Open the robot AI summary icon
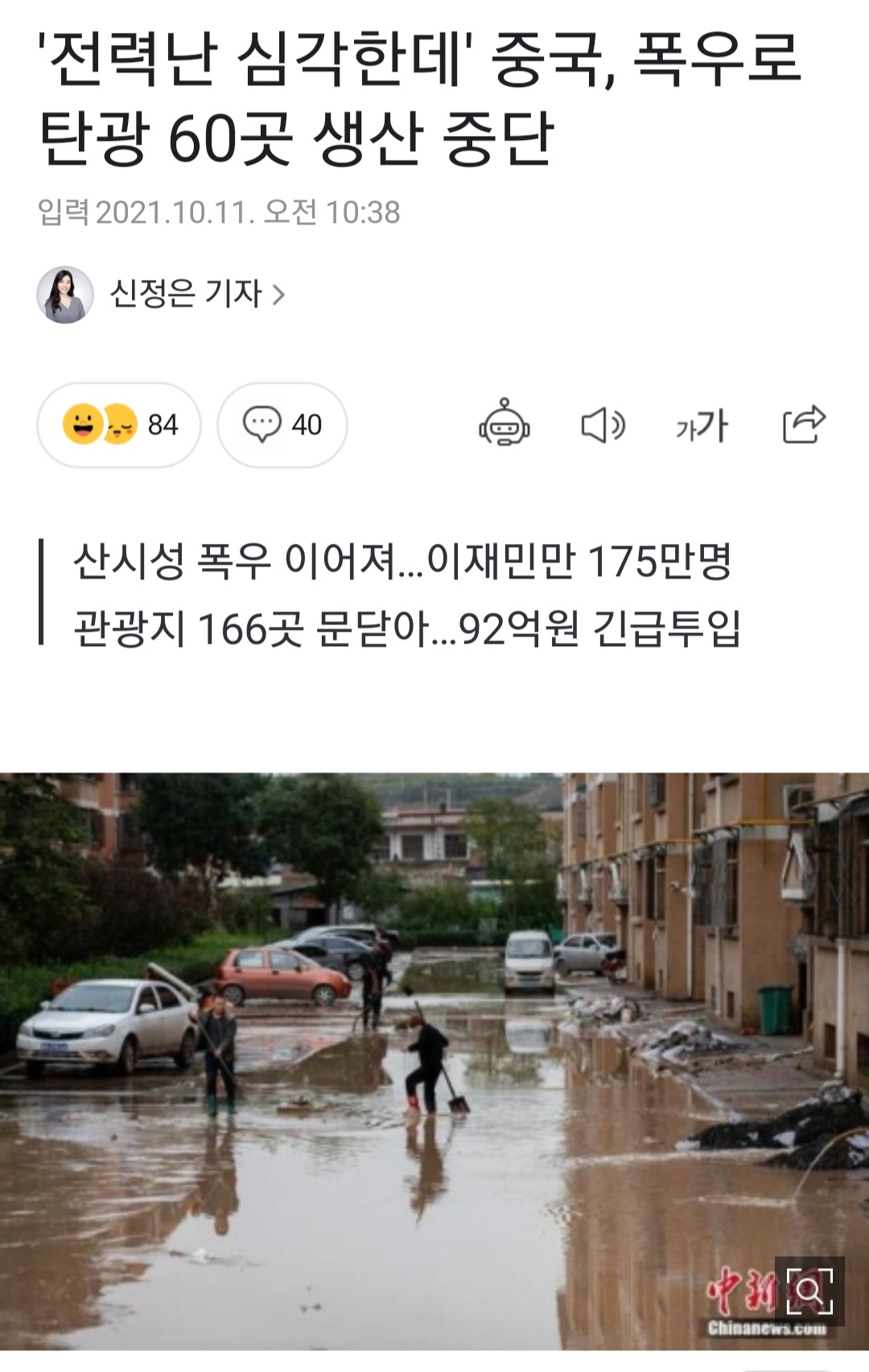The width and height of the screenshot is (869, 1372). coord(505,424)
